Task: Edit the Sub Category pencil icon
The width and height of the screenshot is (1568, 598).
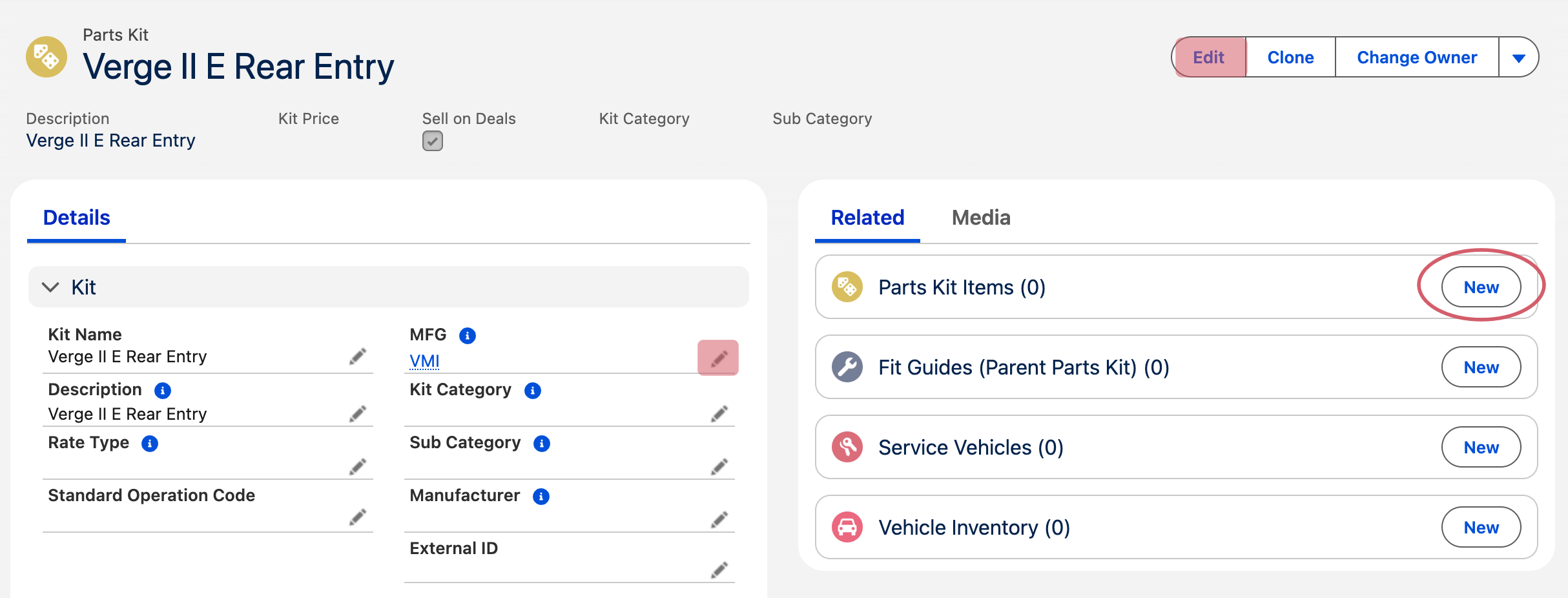Action: point(719,466)
